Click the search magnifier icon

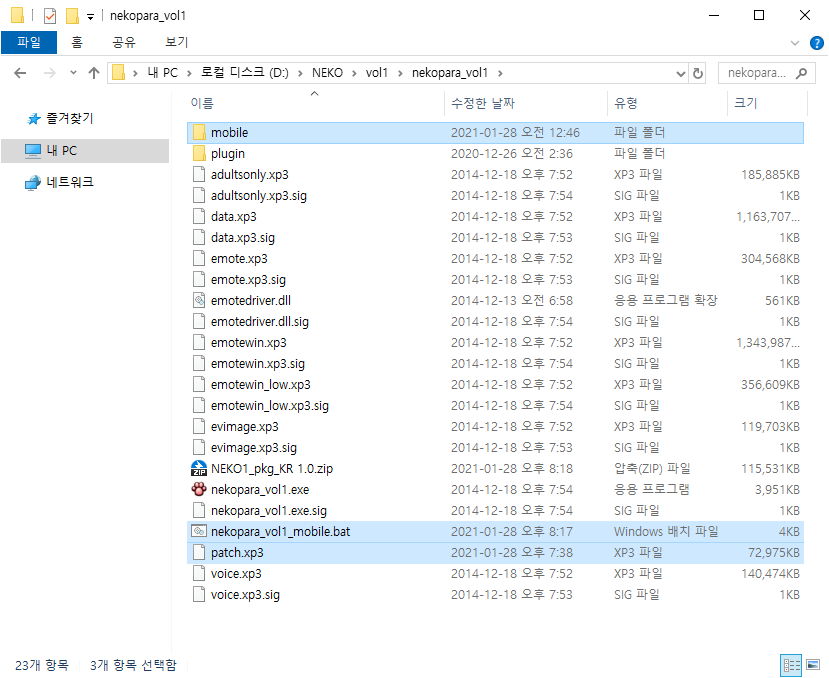[802, 73]
